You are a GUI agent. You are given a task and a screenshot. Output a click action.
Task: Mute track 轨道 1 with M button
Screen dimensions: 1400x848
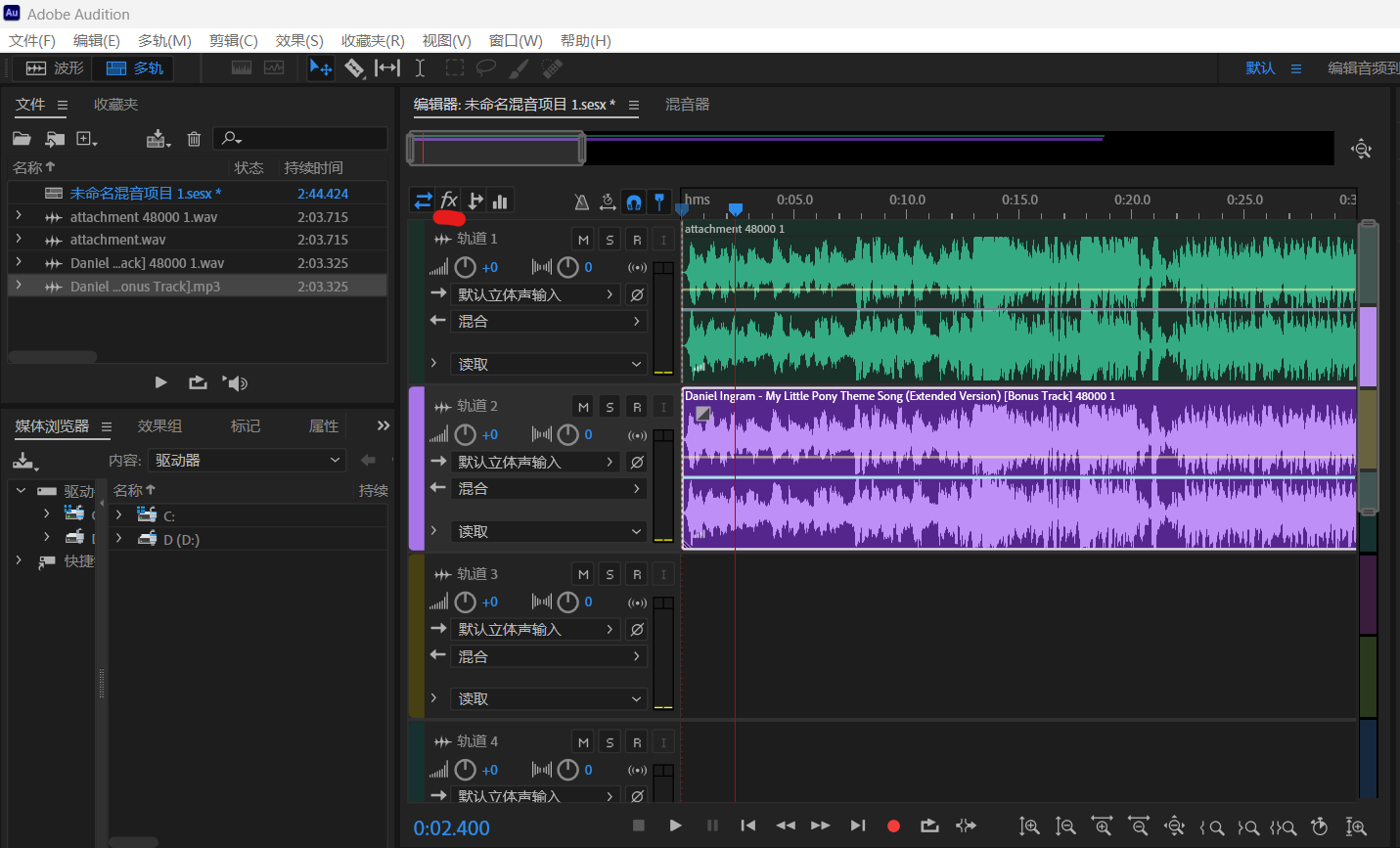(583, 240)
